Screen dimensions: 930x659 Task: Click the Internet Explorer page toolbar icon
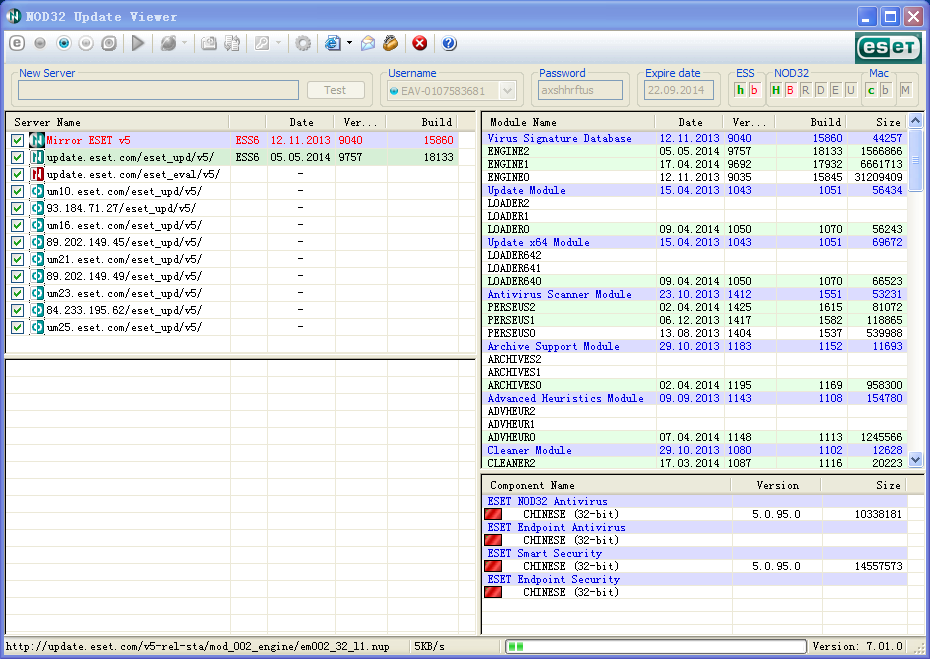click(x=333, y=43)
